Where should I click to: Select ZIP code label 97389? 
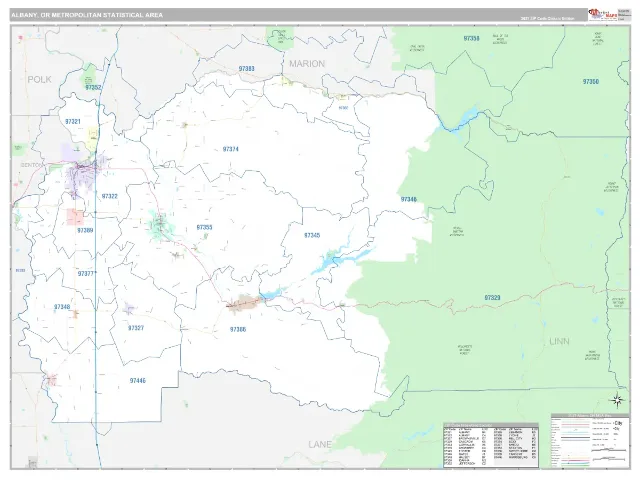point(85,230)
